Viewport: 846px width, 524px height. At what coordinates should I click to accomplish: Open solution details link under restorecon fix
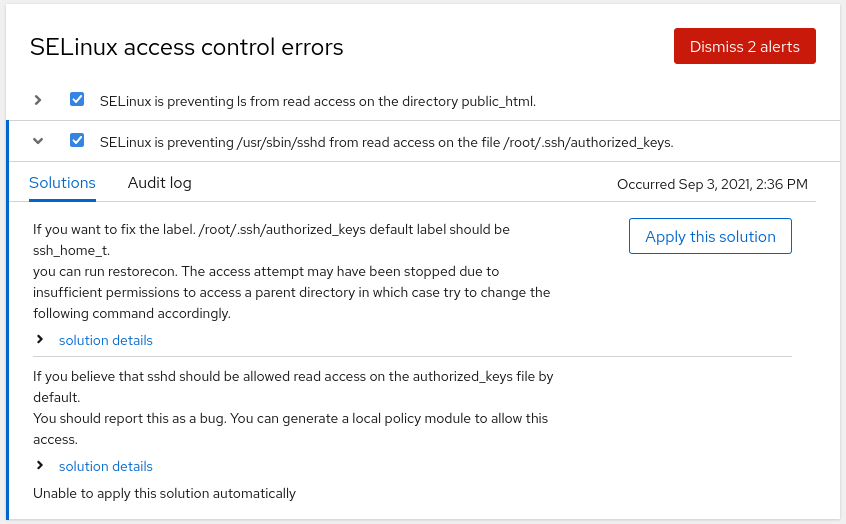tap(106, 340)
